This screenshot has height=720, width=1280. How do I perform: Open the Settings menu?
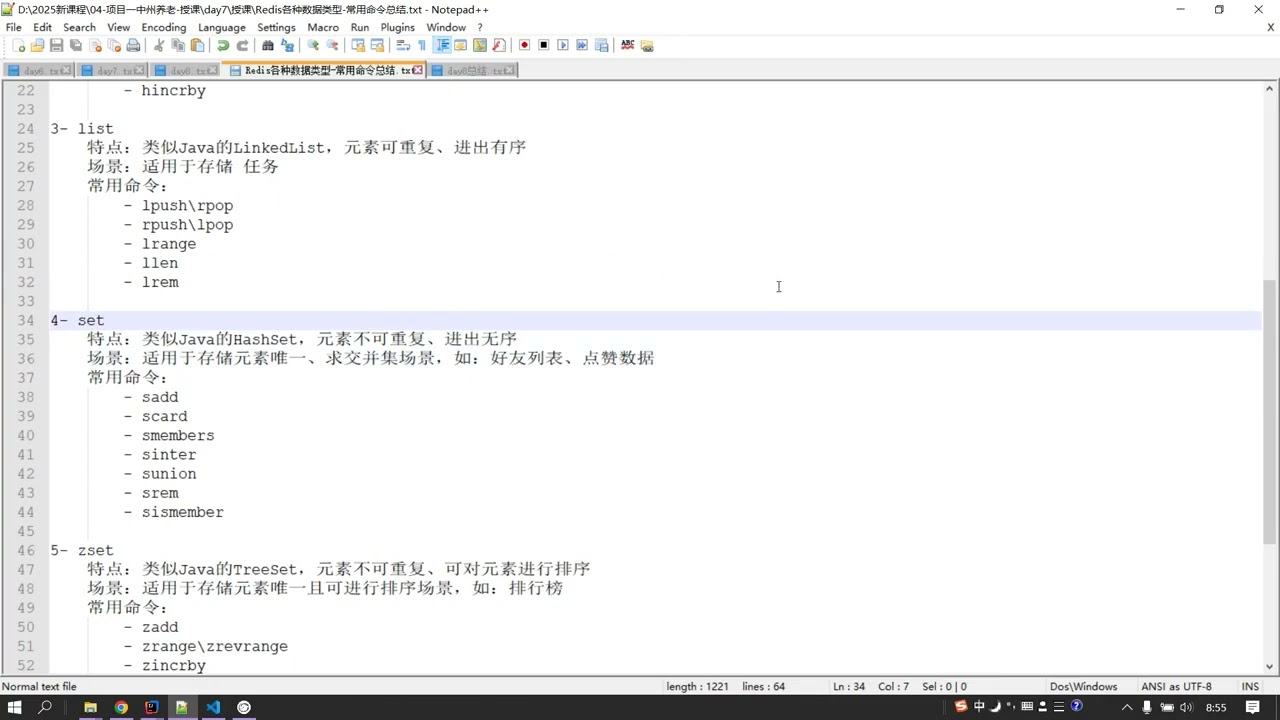coord(276,27)
